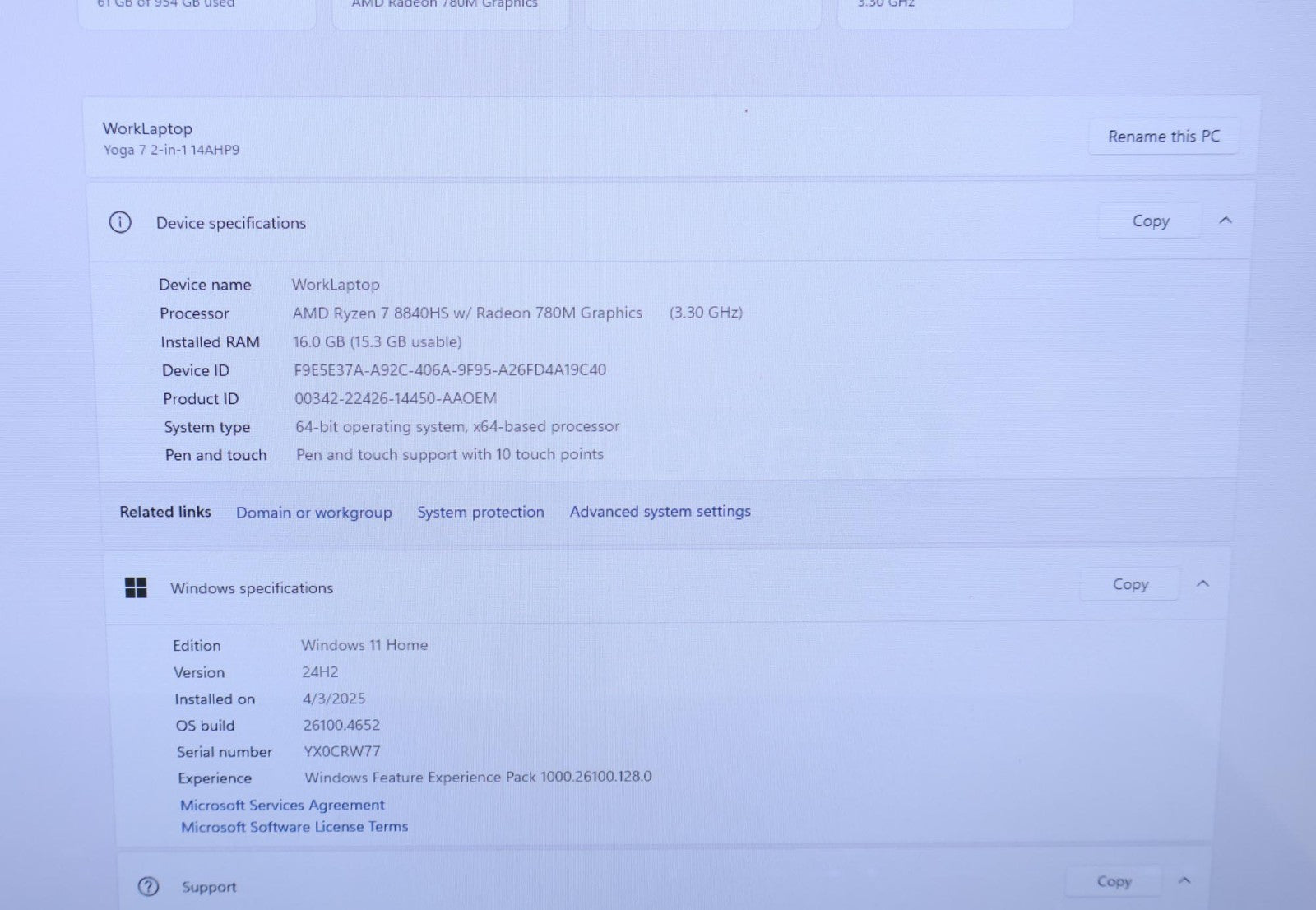
Task: Collapse the Device specifications section chevron
Action: click(x=1226, y=221)
